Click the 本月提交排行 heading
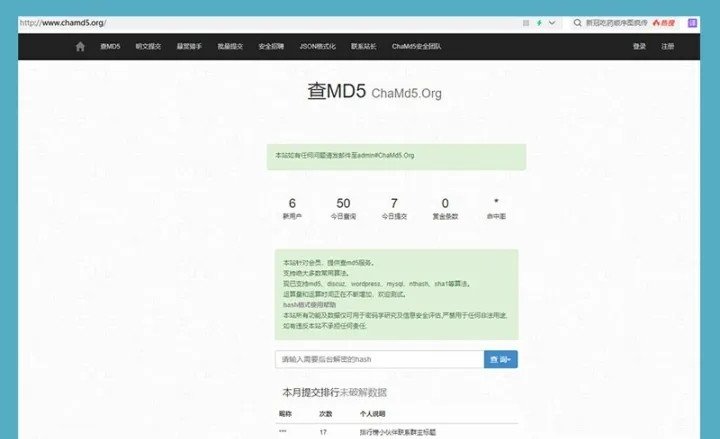This screenshot has width=720, height=439. click(310, 393)
